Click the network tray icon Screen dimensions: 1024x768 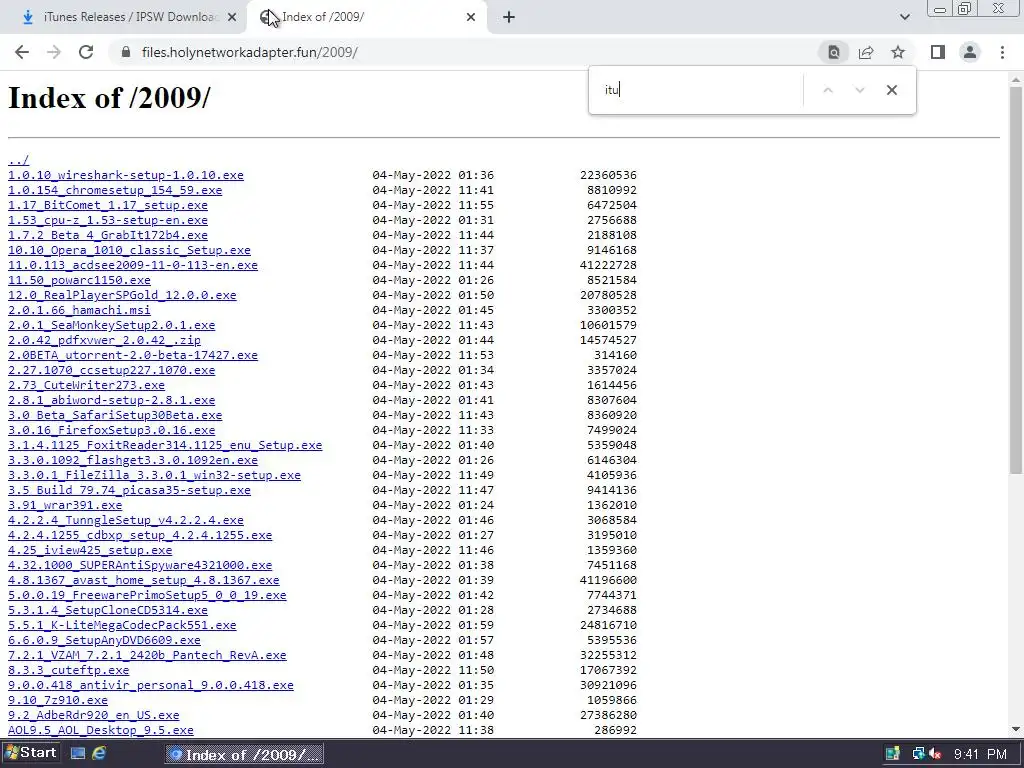click(x=919, y=754)
